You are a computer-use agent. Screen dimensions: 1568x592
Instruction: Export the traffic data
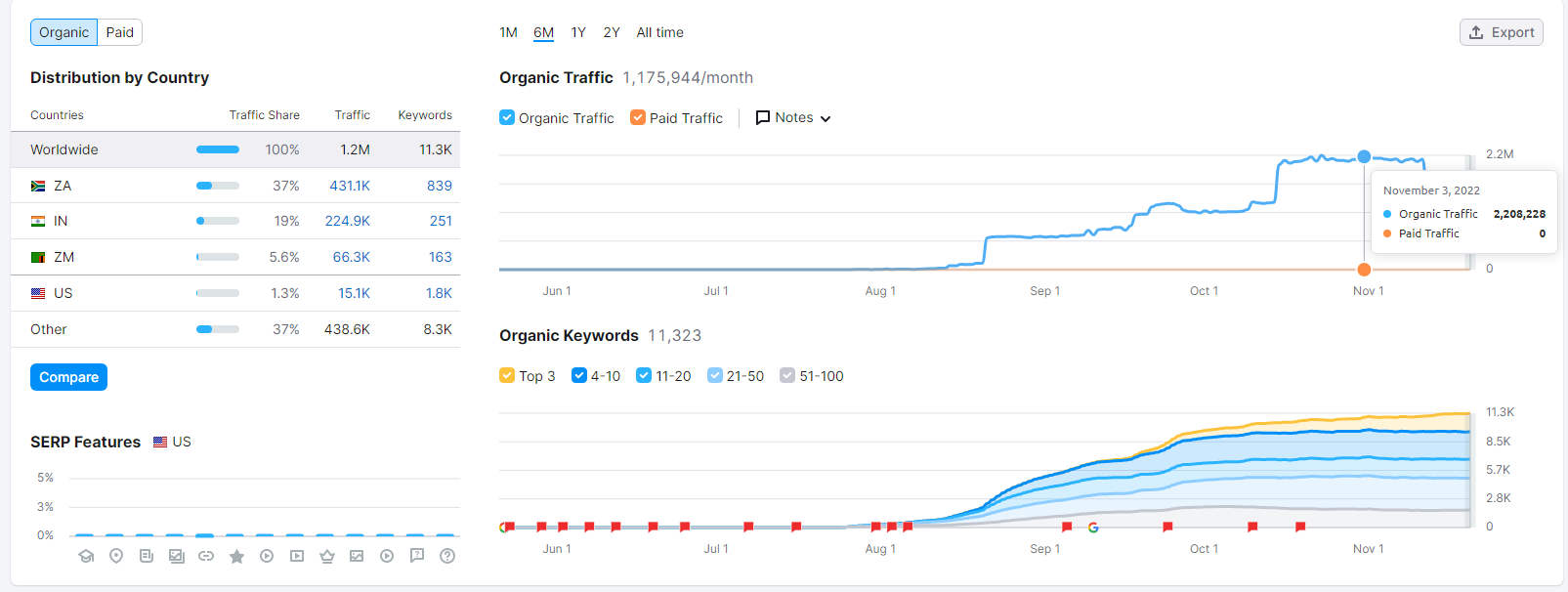click(1502, 32)
